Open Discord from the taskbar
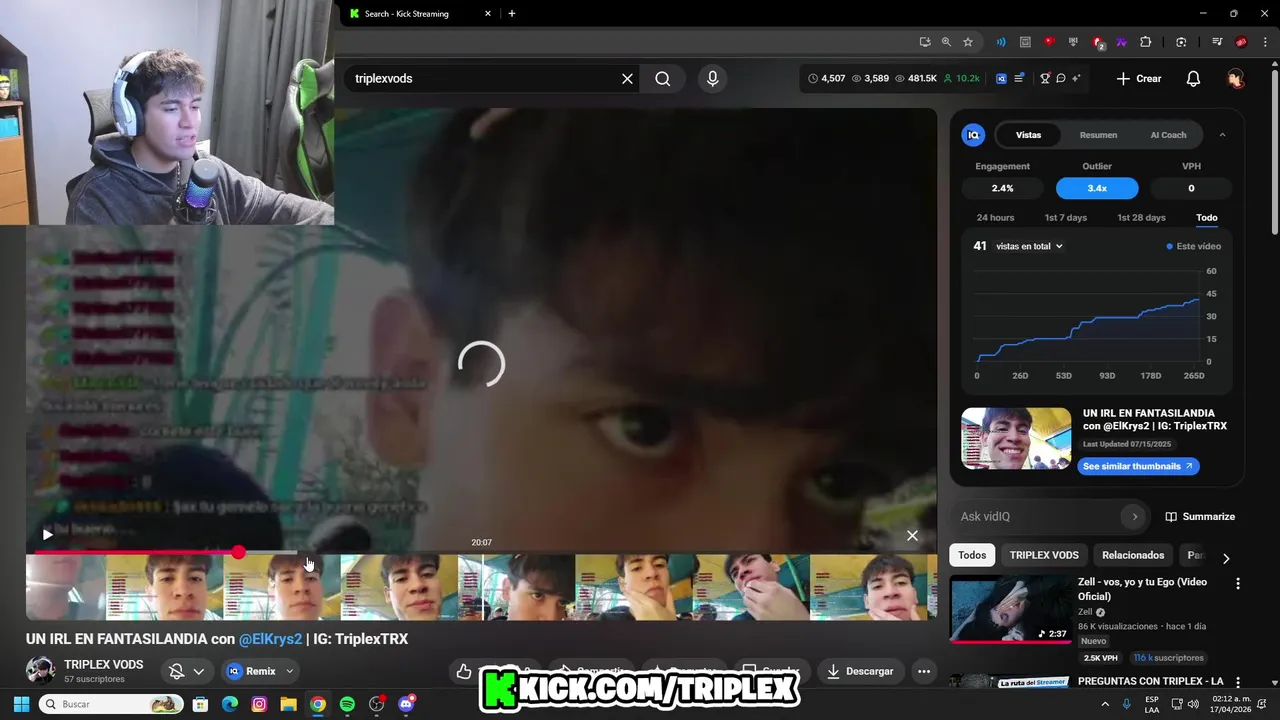 406,704
